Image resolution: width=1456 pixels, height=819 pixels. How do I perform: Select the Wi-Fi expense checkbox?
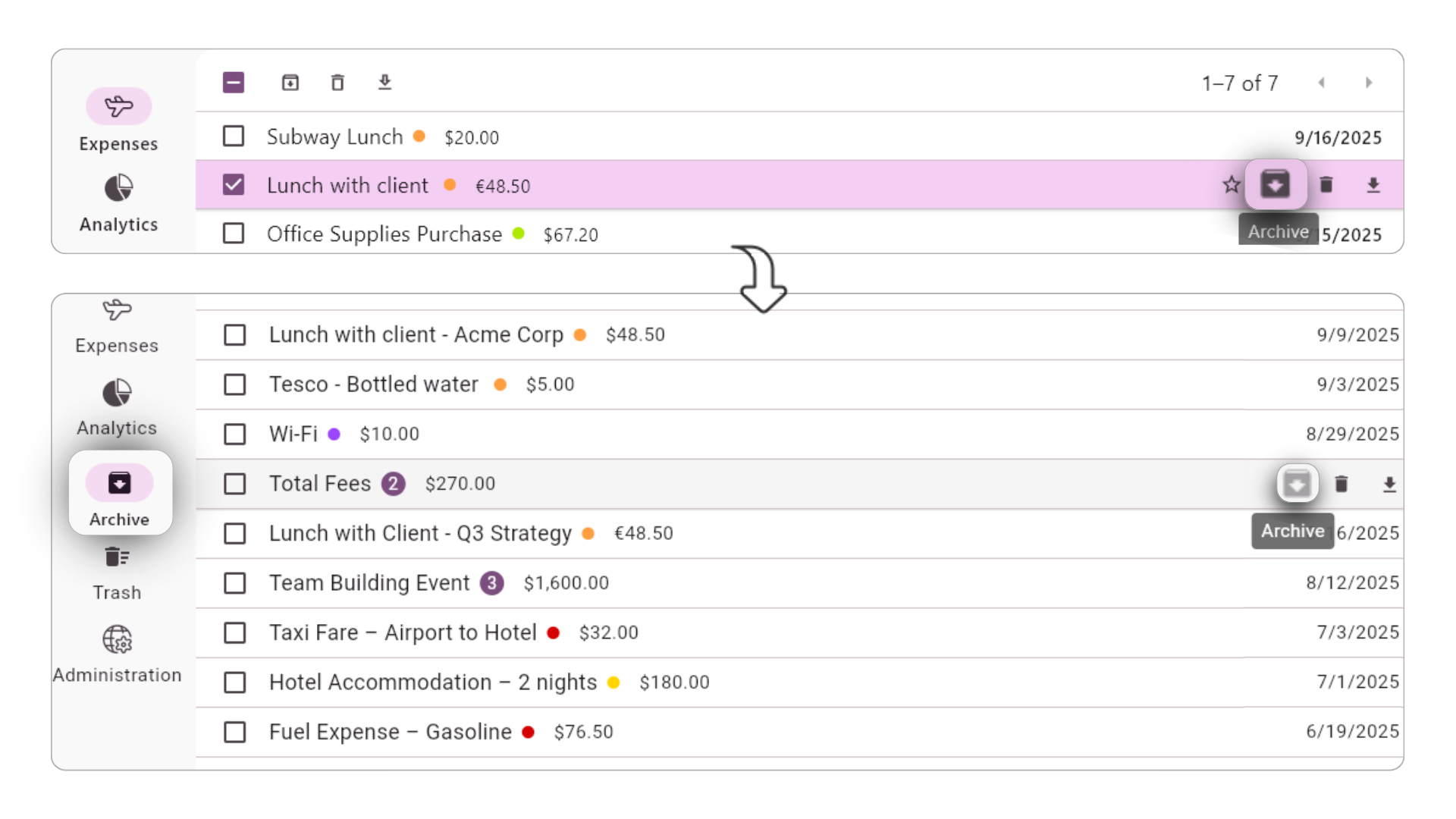tap(235, 435)
